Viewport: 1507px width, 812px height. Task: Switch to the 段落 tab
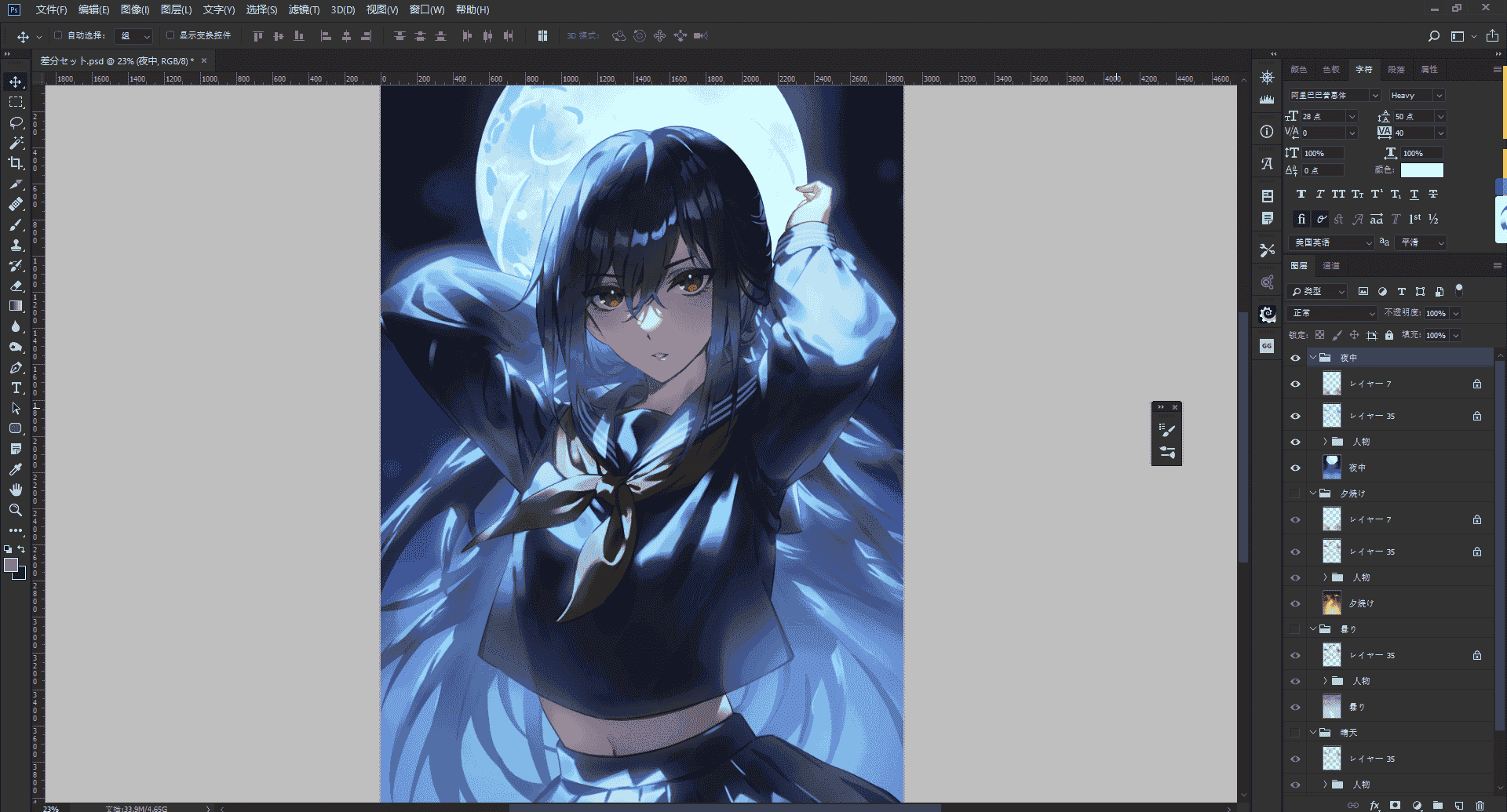pyautogui.click(x=1396, y=70)
